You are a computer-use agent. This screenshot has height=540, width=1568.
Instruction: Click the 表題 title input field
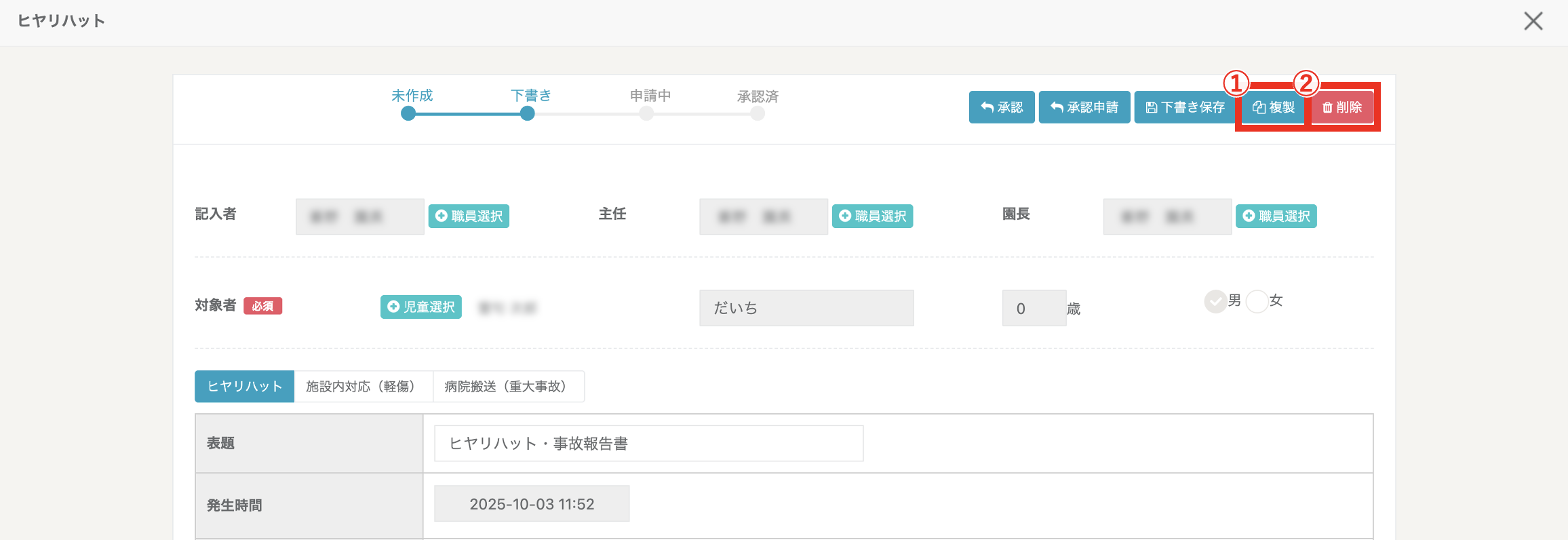[x=648, y=444]
